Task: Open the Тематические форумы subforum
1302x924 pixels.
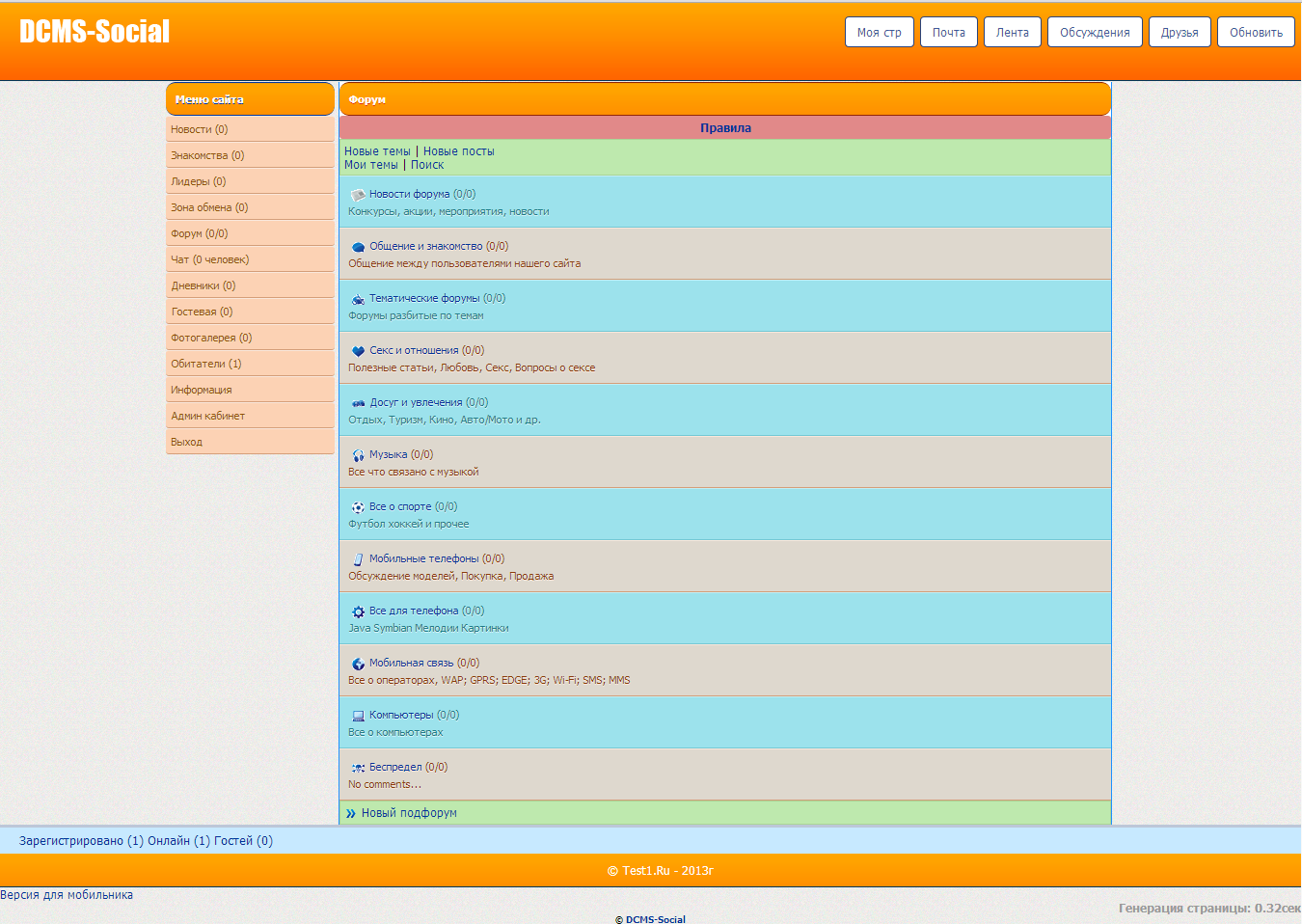Action: (x=424, y=298)
